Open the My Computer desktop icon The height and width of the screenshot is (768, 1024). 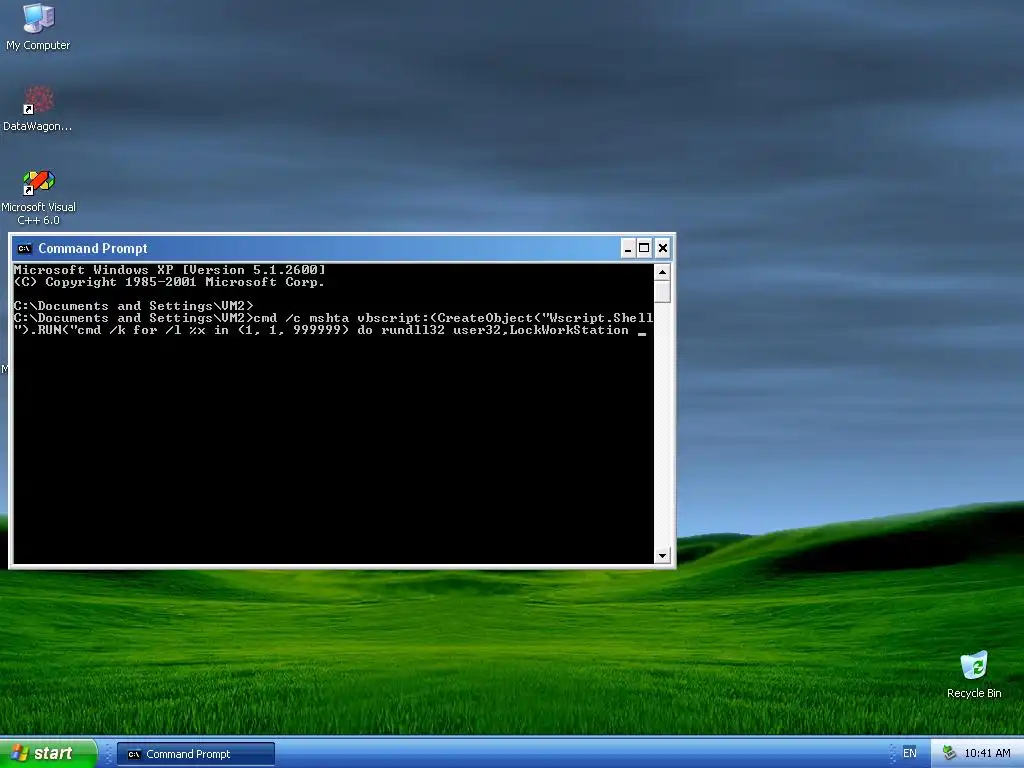pyautogui.click(x=38, y=27)
